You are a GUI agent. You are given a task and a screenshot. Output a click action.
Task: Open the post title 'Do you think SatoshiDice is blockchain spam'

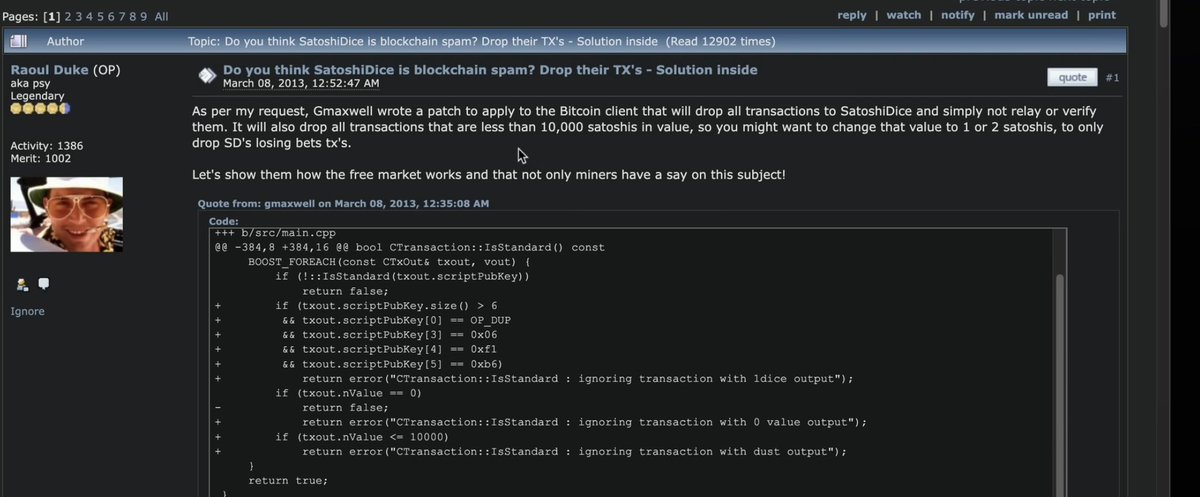(490, 70)
